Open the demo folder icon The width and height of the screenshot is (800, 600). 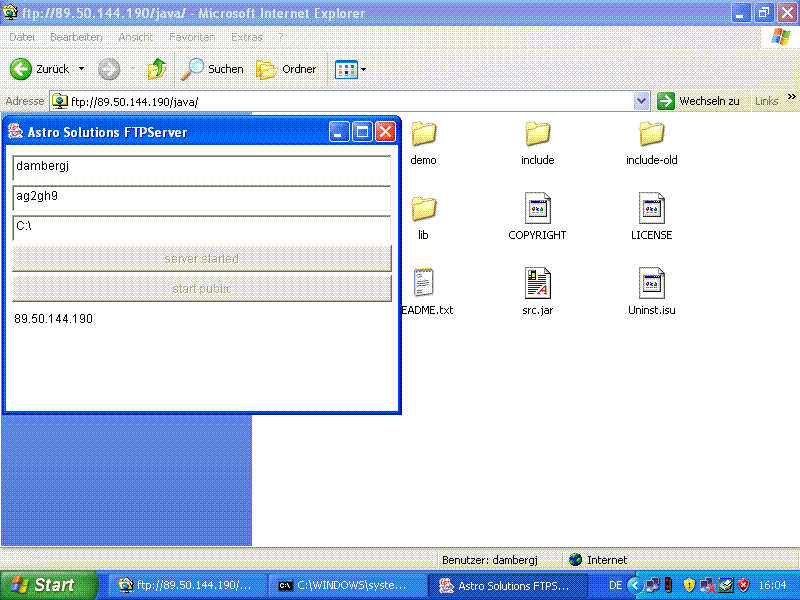(423, 135)
